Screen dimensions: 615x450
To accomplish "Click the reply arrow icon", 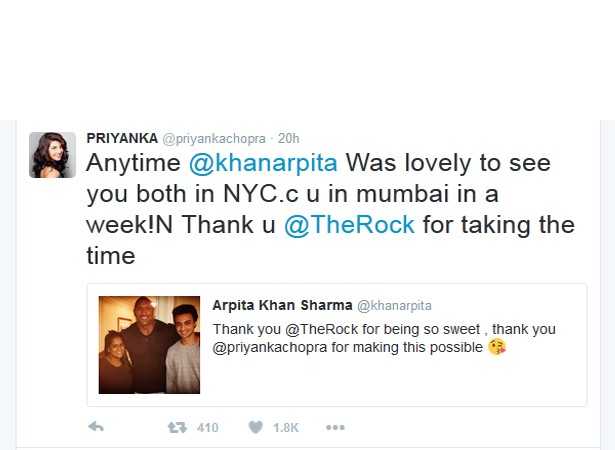I will tap(96, 426).
